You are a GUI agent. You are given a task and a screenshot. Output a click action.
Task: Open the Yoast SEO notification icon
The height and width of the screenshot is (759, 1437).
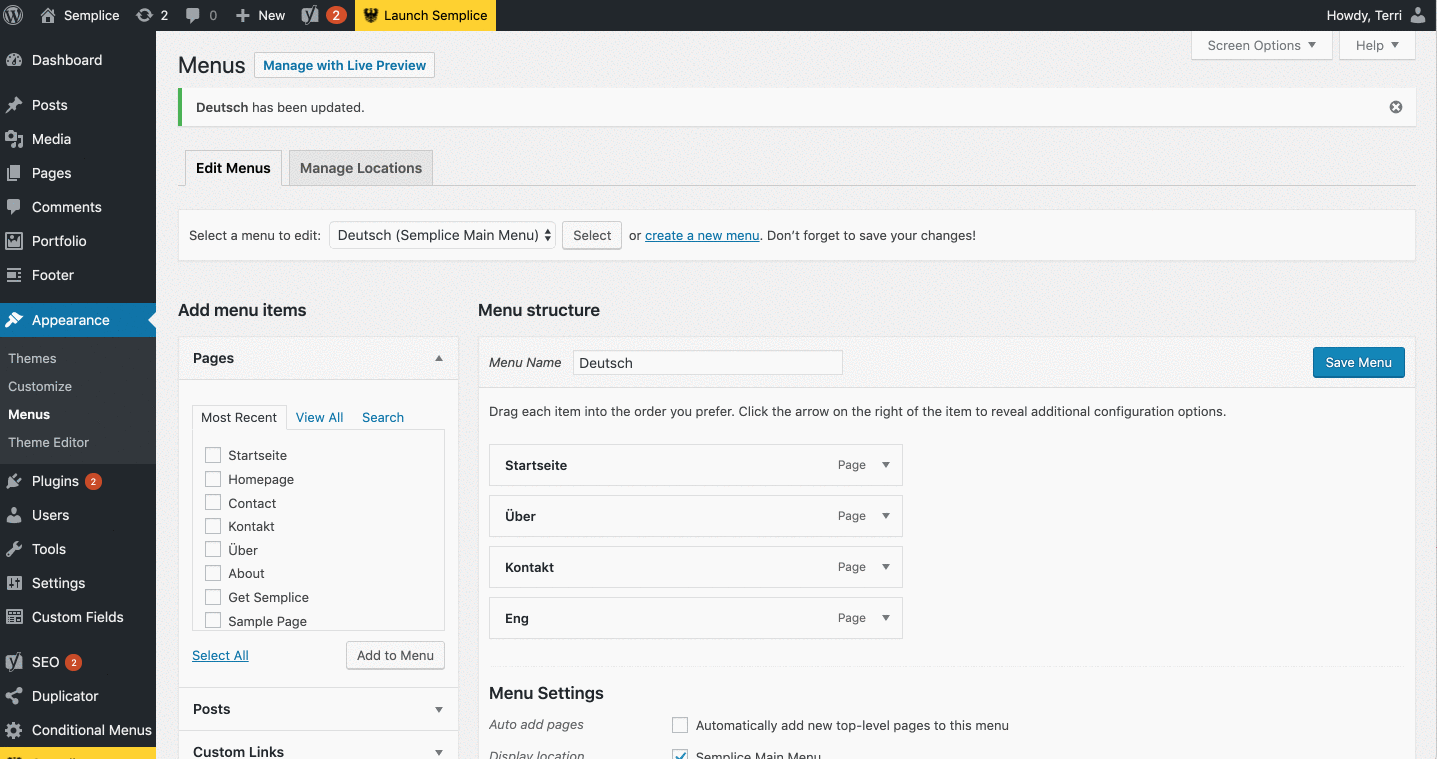[x=318, y=15]
